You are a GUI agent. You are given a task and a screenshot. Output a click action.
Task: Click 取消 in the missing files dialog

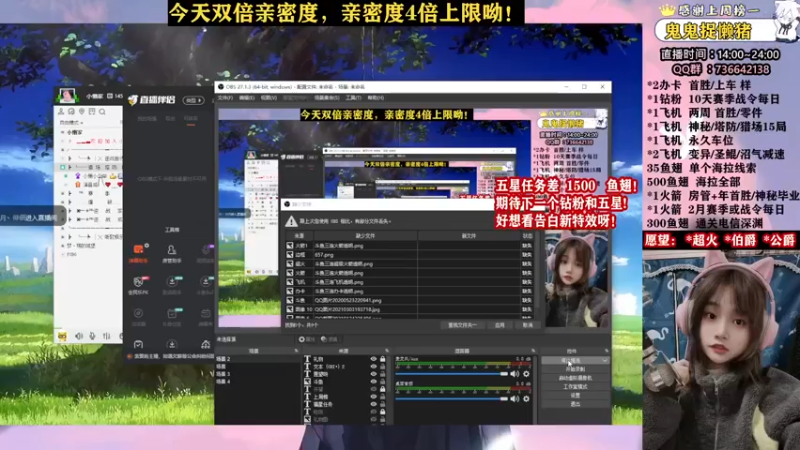coord(527,325)
